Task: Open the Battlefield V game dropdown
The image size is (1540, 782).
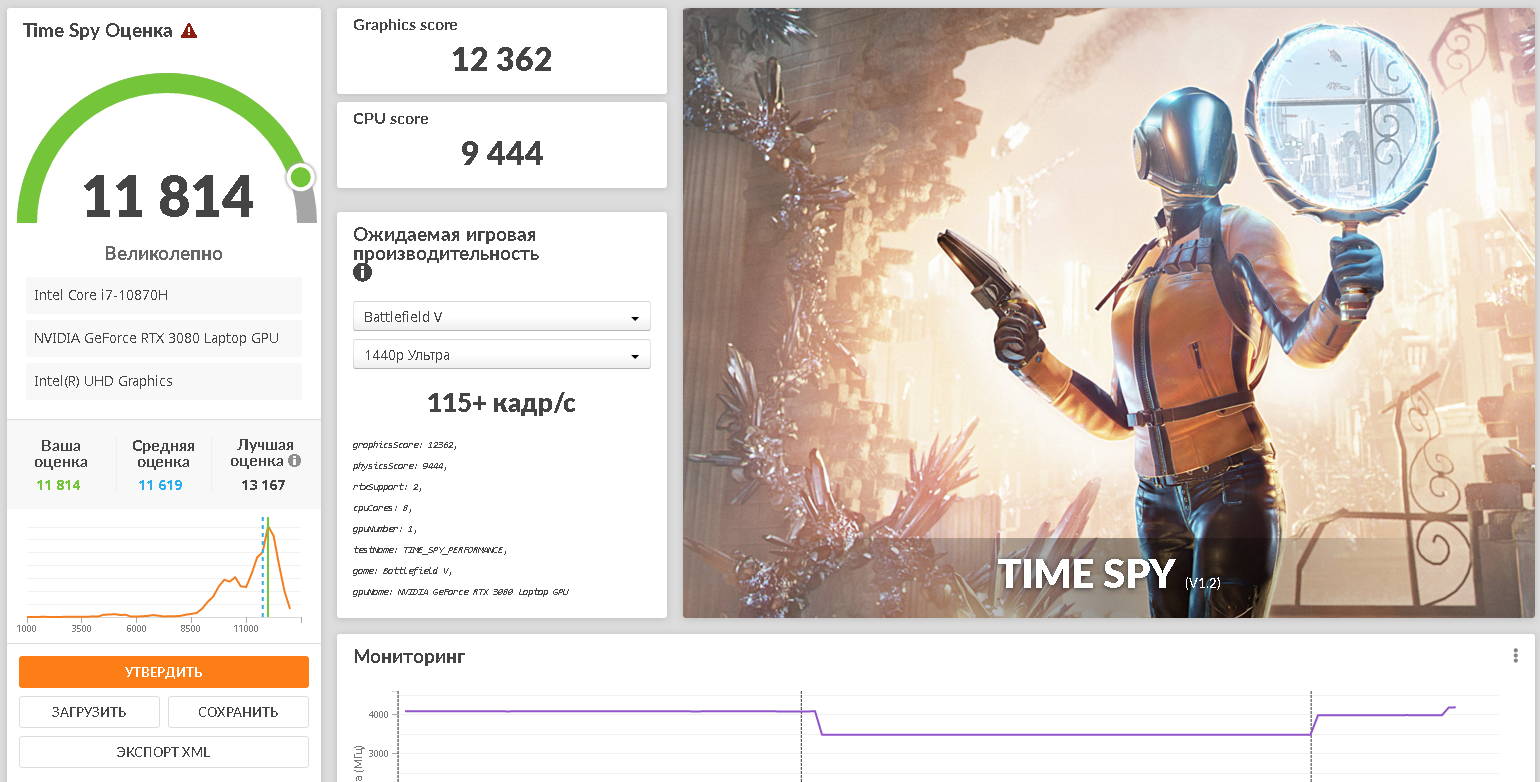Action: click(502, 317)
